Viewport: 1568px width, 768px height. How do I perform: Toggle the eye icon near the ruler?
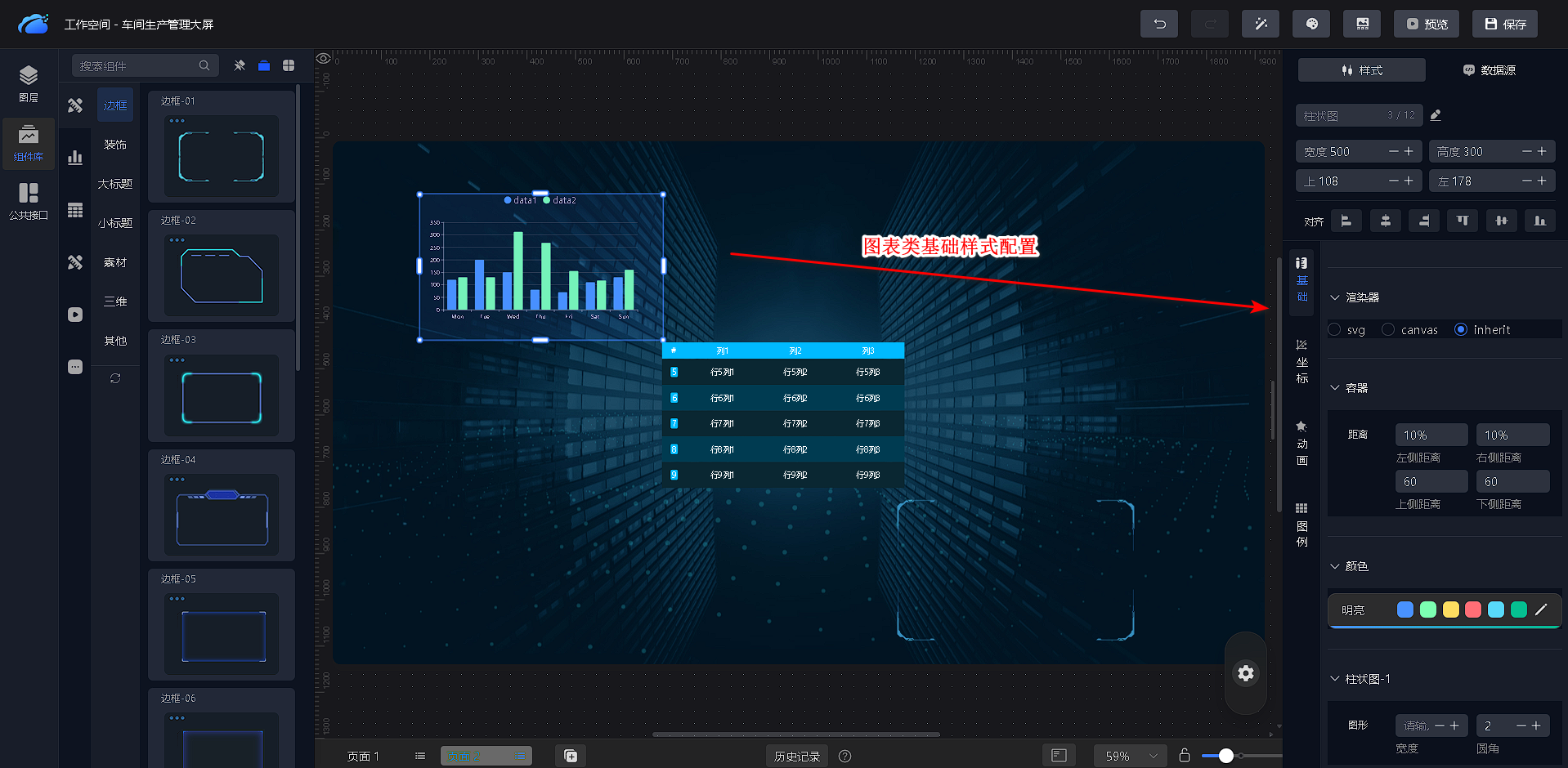click(324, 59)
